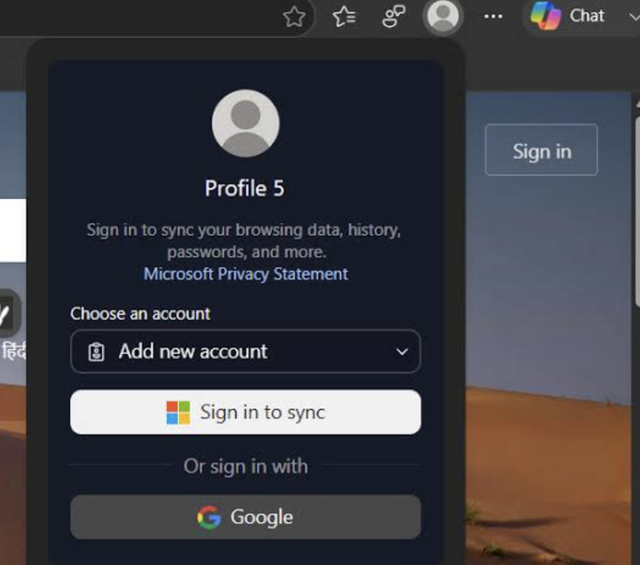Open Settings and more ellipsis menu
This screenshot has height=565, width=640.
point(493,17)
